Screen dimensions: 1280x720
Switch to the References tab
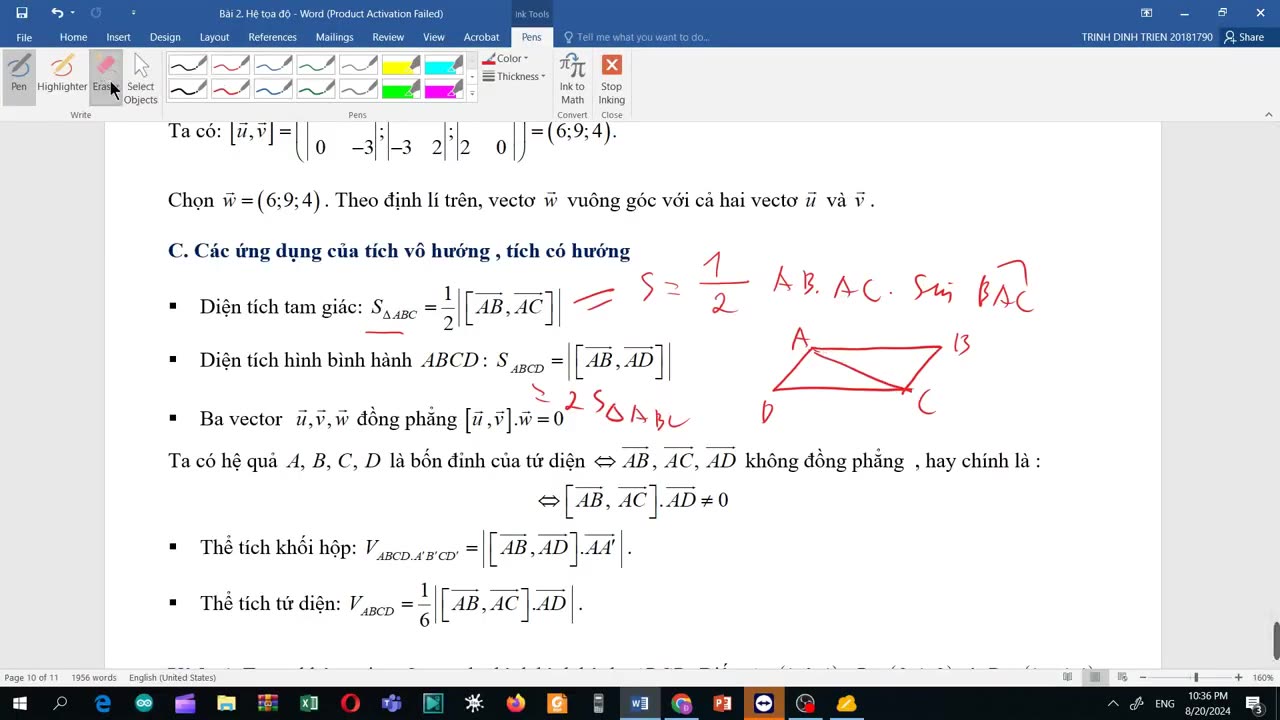[x=272, y=37]
